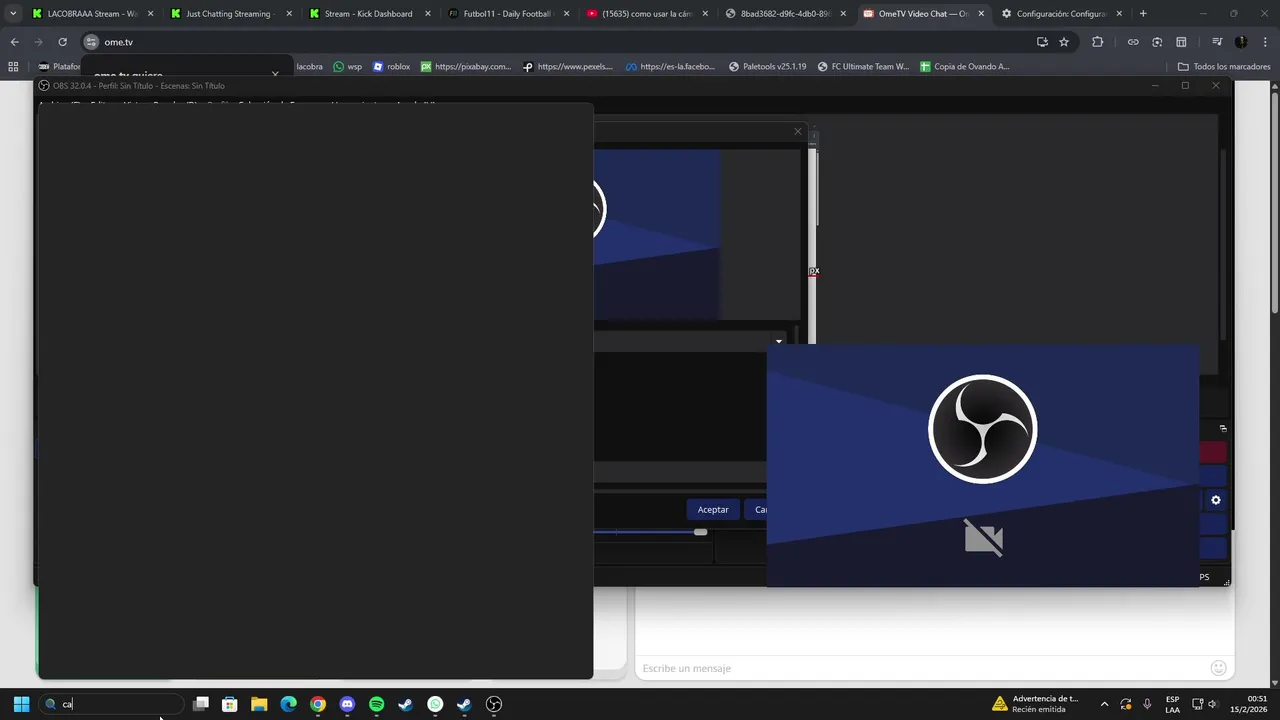Open the Advertencia weather alert widget
1280x720 pixels.
(x=1035, y=704)
